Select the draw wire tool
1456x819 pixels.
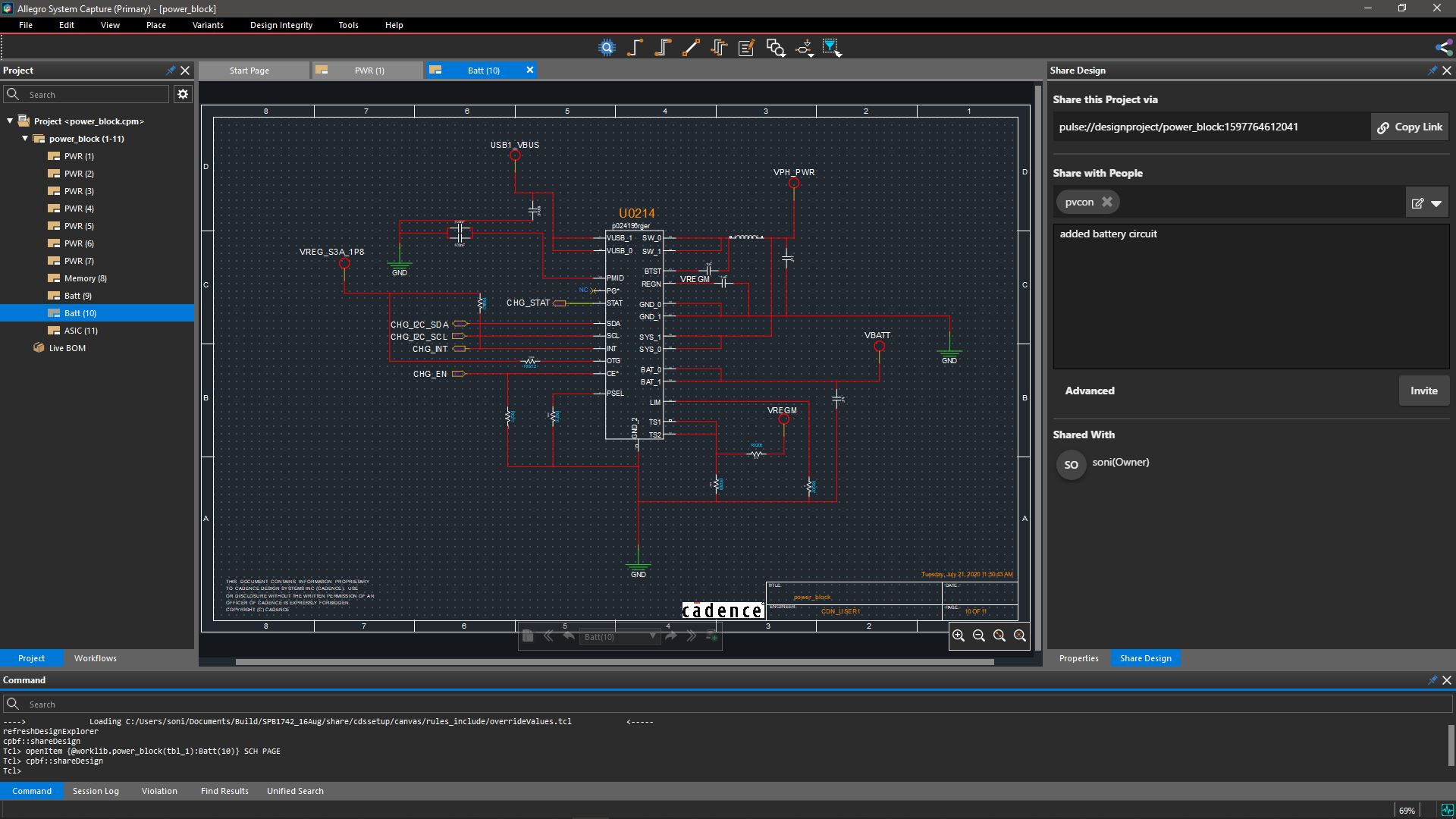(x=635, y=47)
